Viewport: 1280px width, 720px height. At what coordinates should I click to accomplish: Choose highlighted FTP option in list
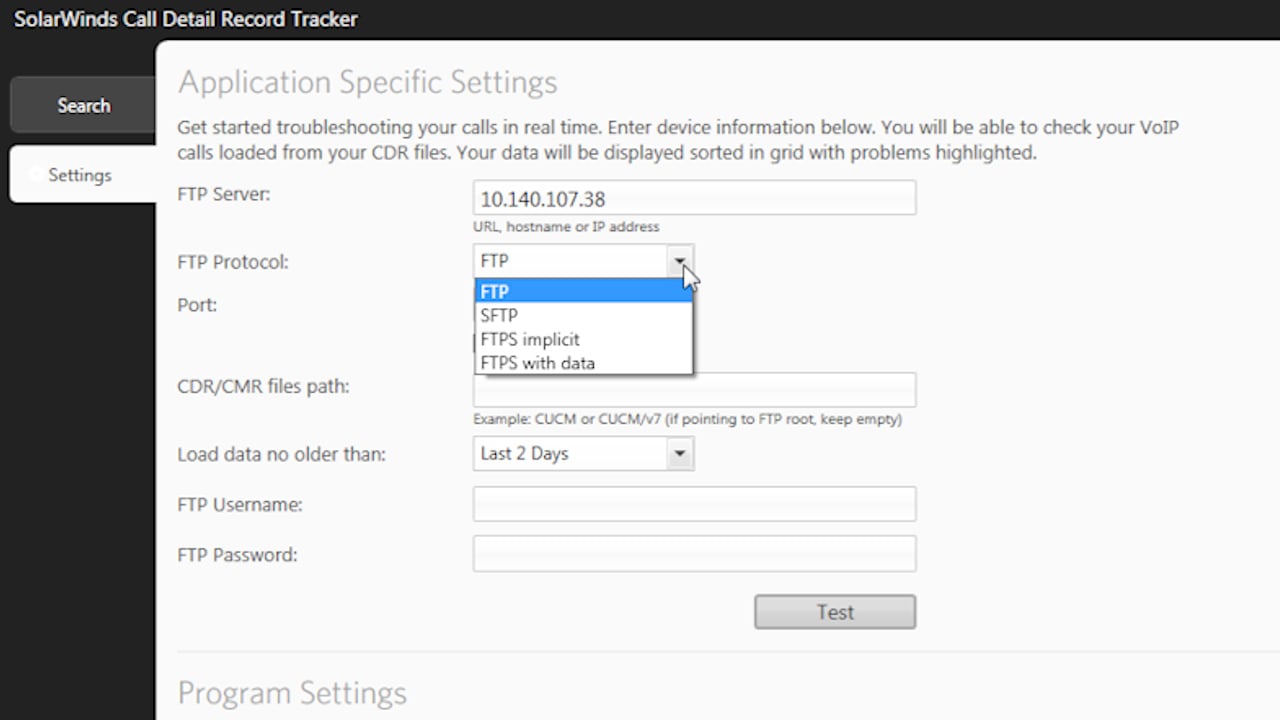click(x=583, y=291)
